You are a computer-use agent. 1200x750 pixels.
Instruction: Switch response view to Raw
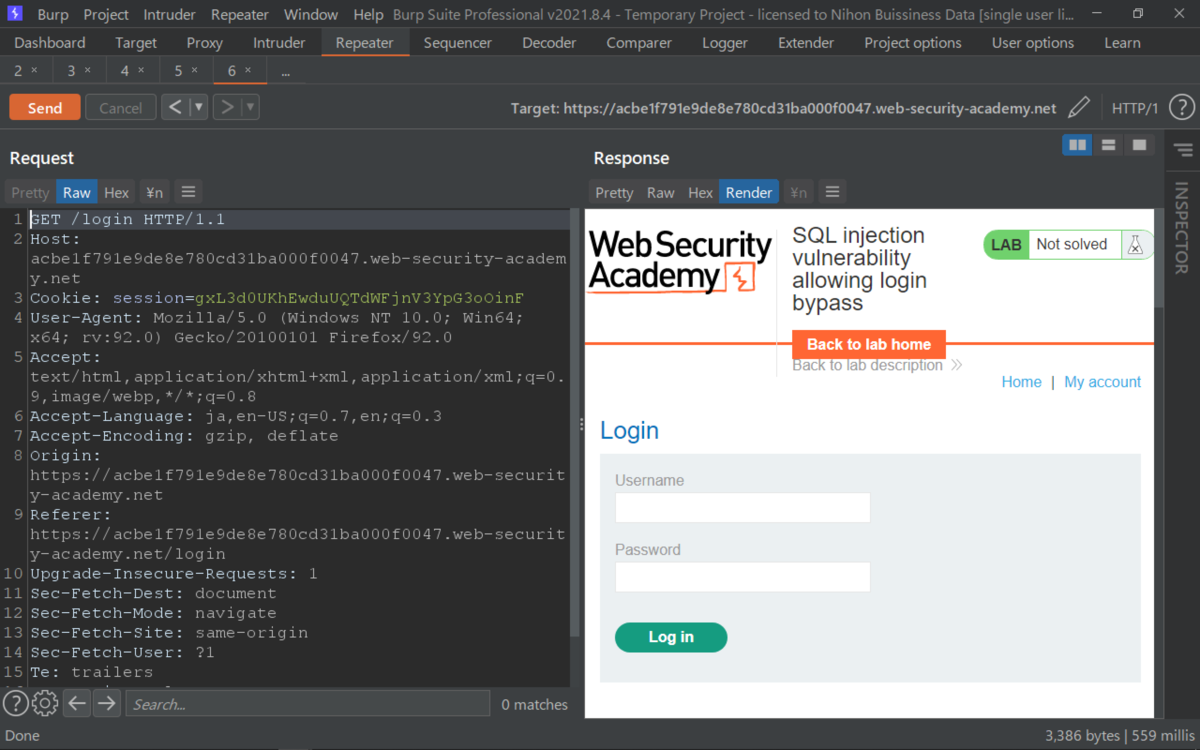[x=660, y=192]
